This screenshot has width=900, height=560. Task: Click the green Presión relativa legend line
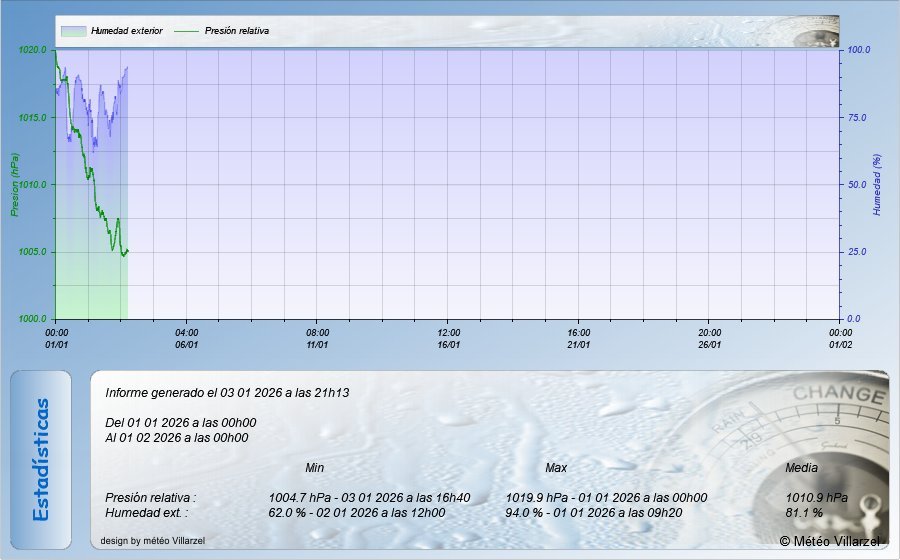click(x=186, y=31)
